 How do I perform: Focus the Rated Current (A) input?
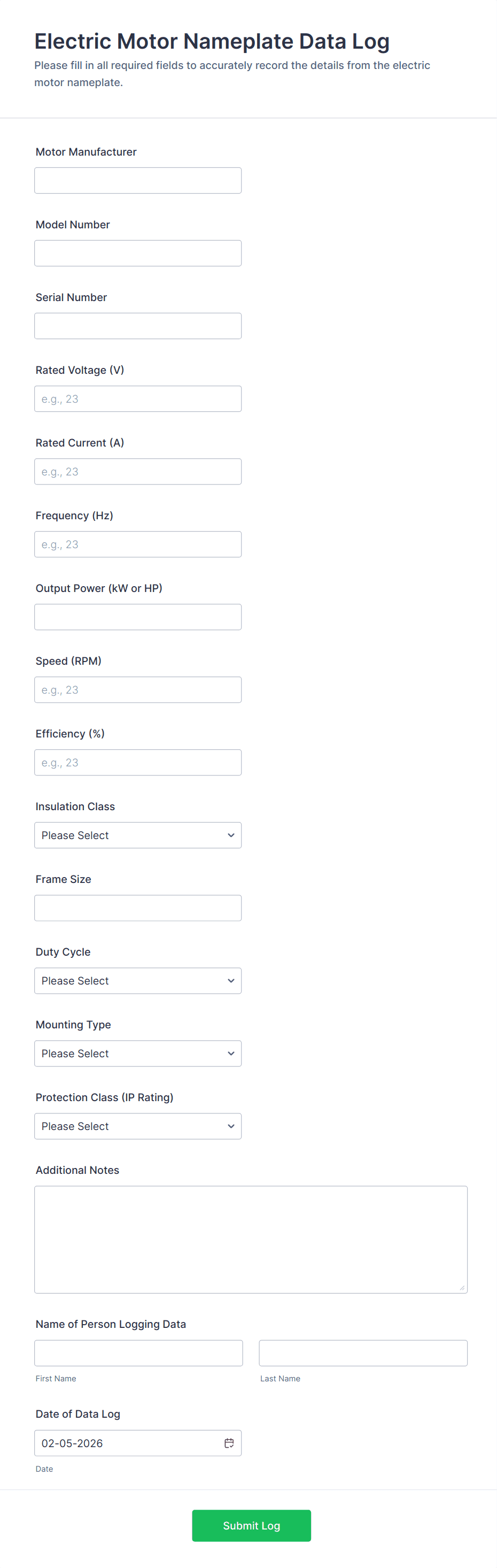click(x=137, y=472)
